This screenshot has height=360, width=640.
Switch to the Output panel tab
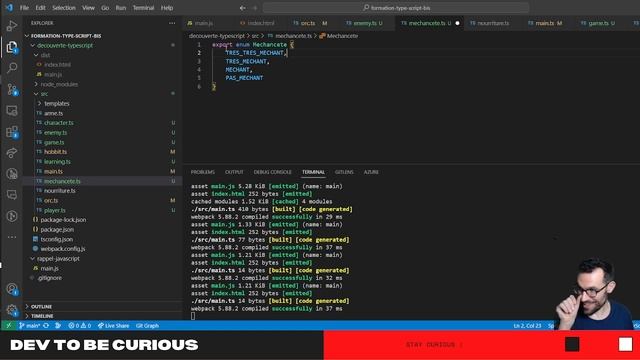point(234,172)
